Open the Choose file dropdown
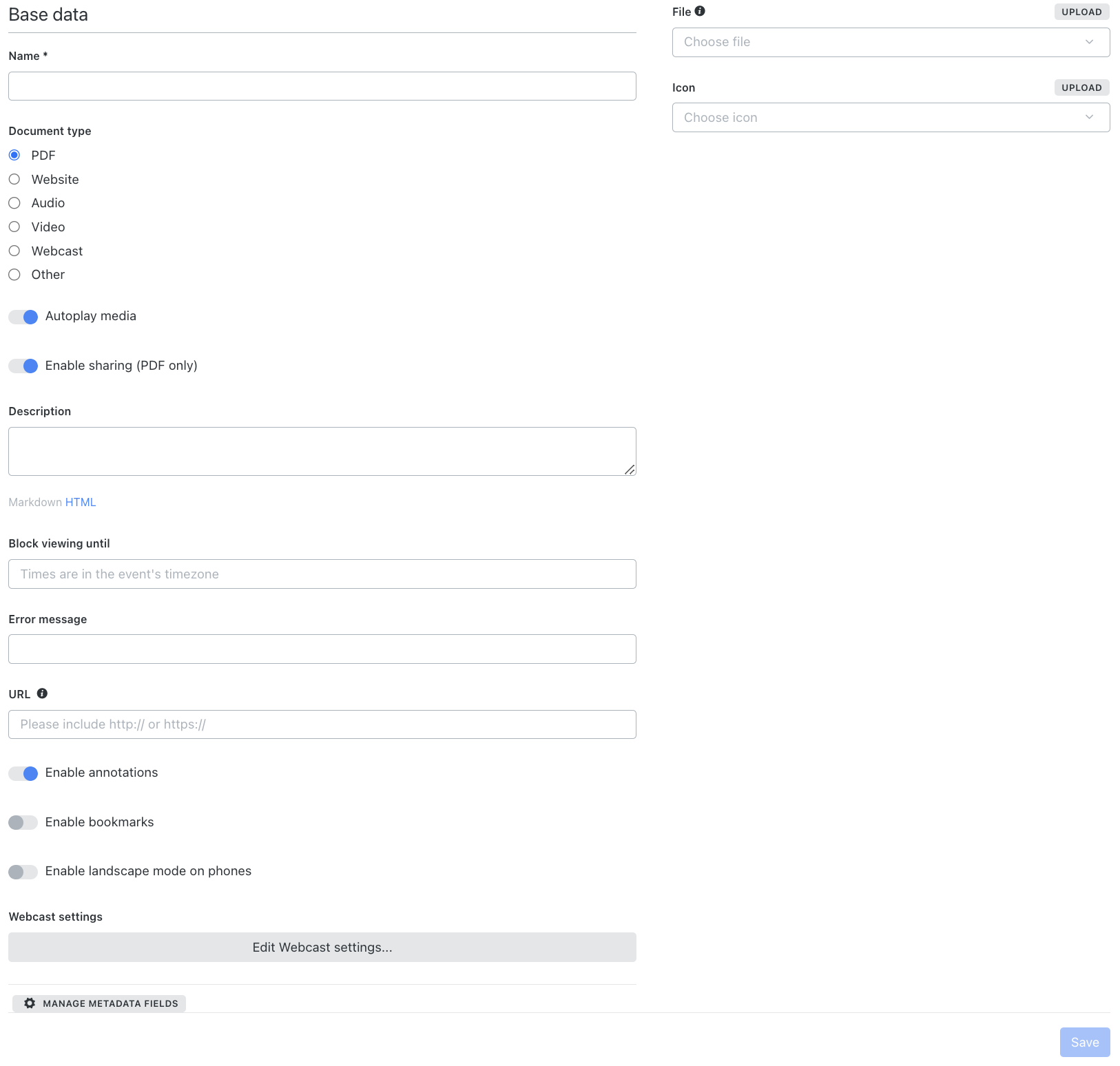Viewport: 1120px width, 1066px height. [891, 42]
